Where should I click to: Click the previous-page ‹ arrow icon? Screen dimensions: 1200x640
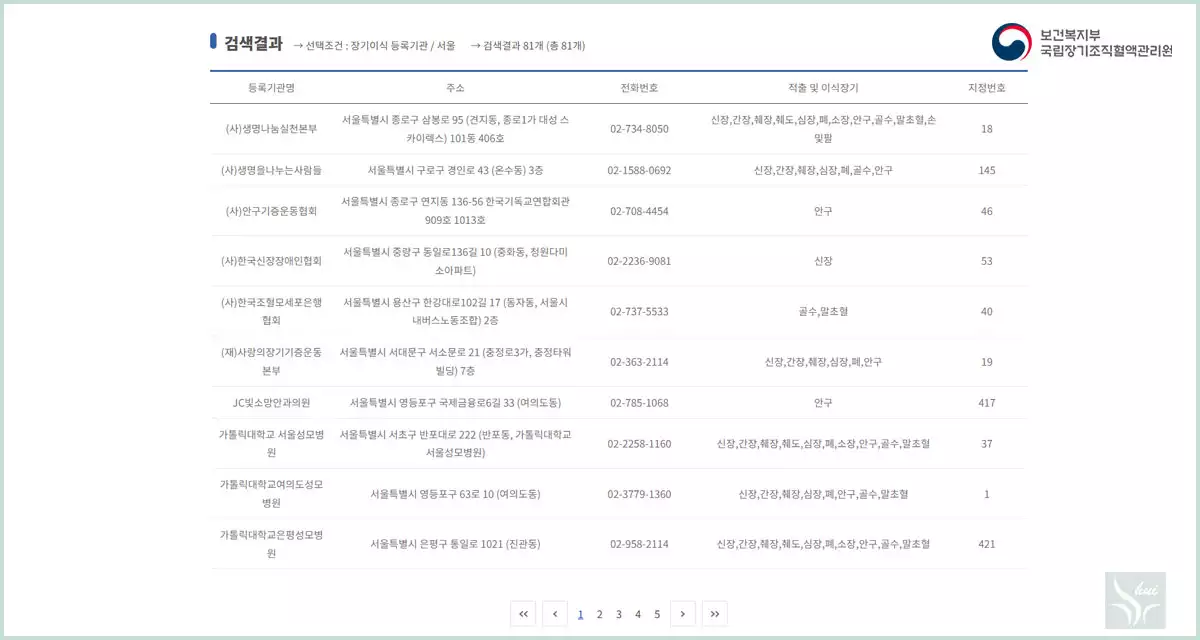[555, 614]
